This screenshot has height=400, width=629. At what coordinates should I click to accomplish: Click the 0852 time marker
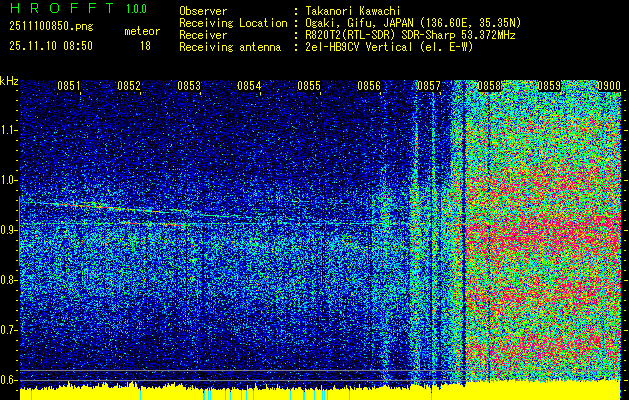(129, 86)
